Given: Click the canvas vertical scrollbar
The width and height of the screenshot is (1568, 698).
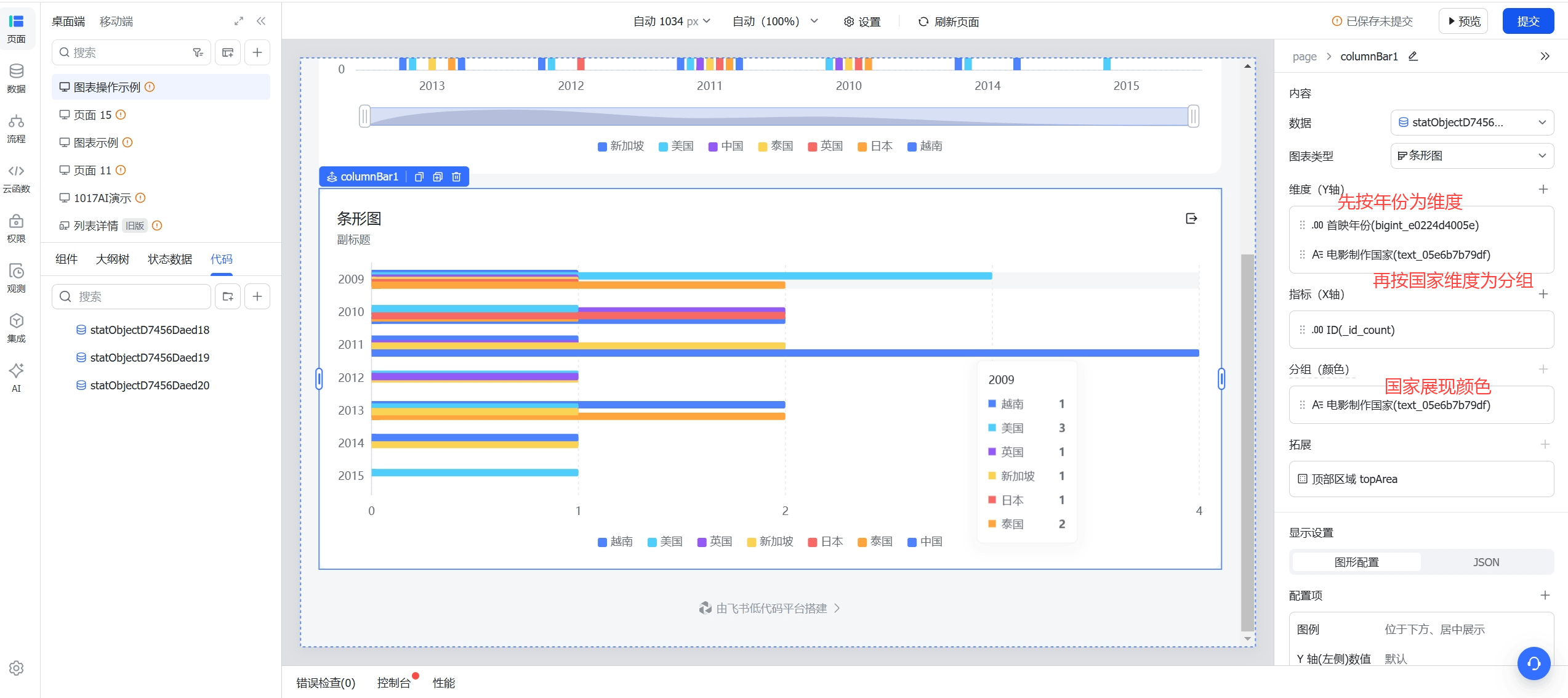Looking at the screenshot, I should [x=1247, y=443].
